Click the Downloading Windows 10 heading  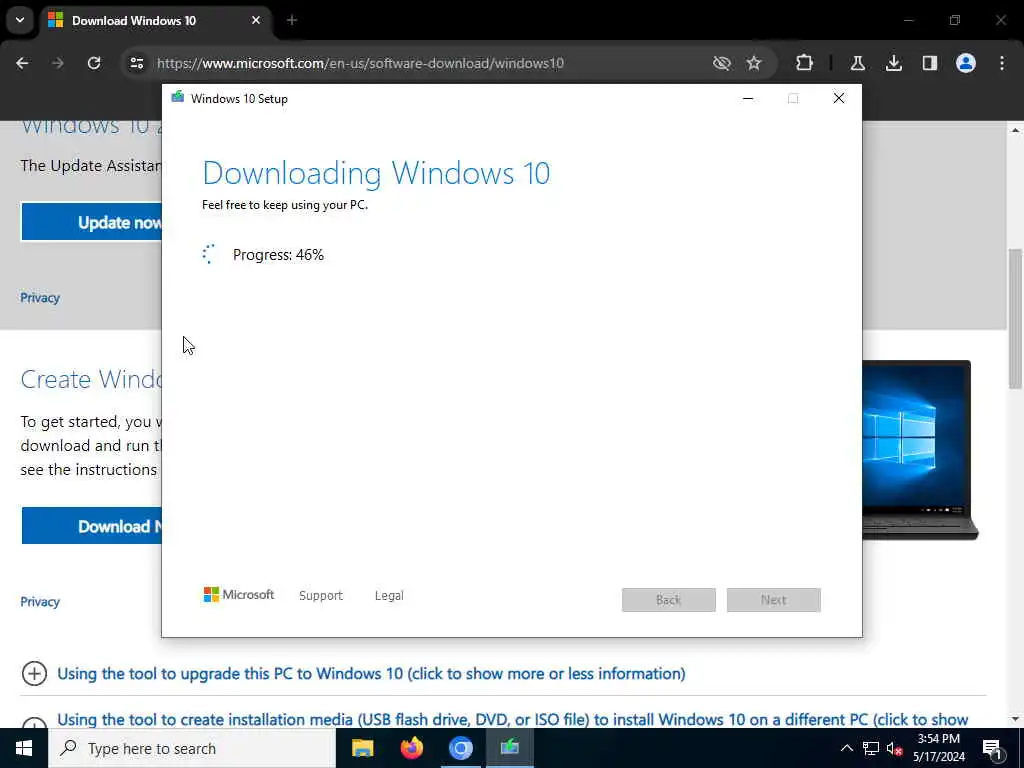point(376,173)
